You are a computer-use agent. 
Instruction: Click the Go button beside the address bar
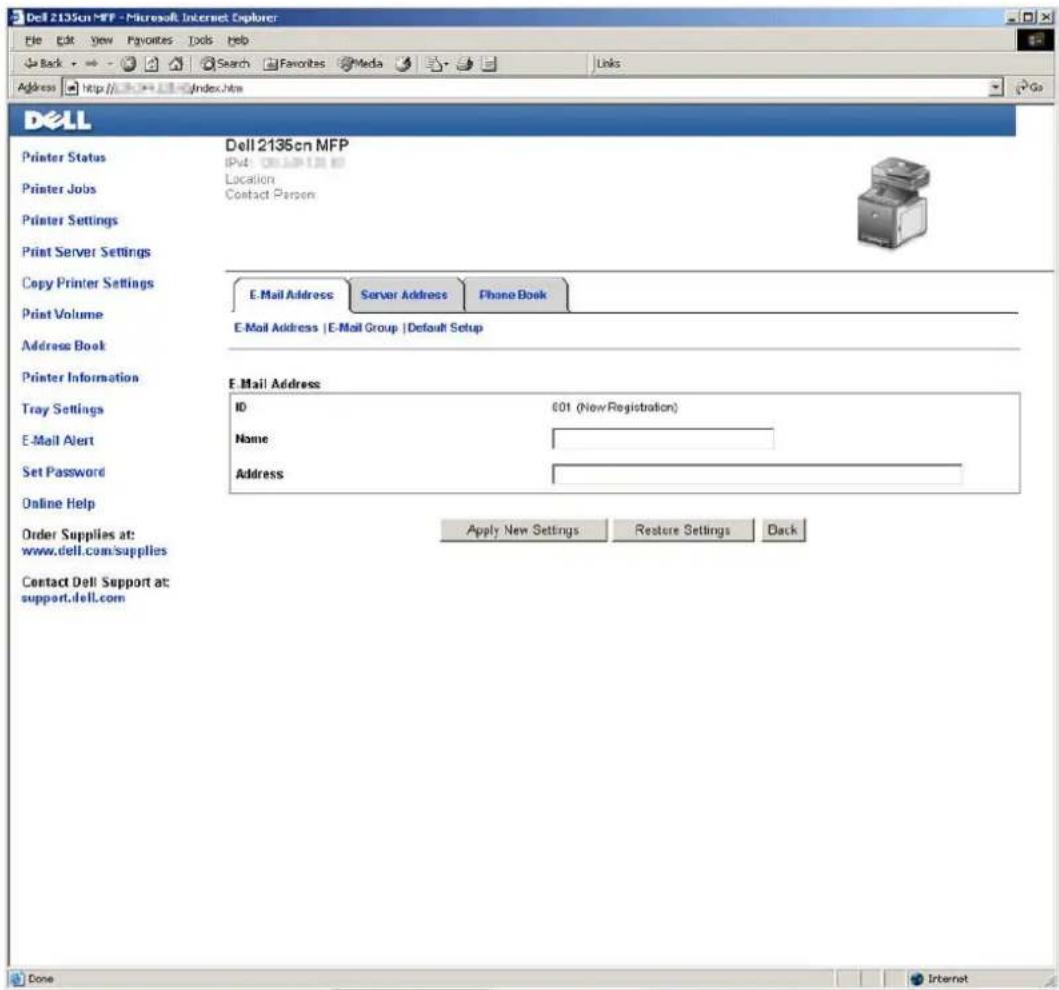1030,87
